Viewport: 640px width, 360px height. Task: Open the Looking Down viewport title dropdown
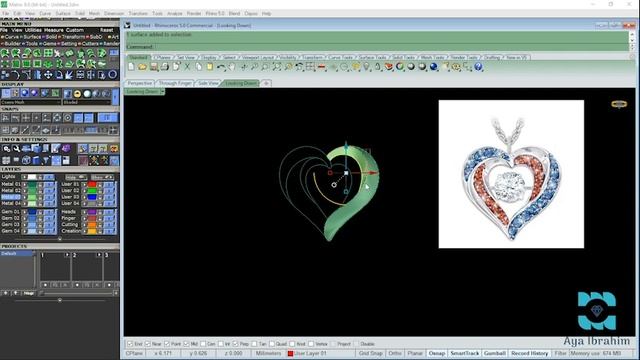pyautogui.click(x=162, y=92)
